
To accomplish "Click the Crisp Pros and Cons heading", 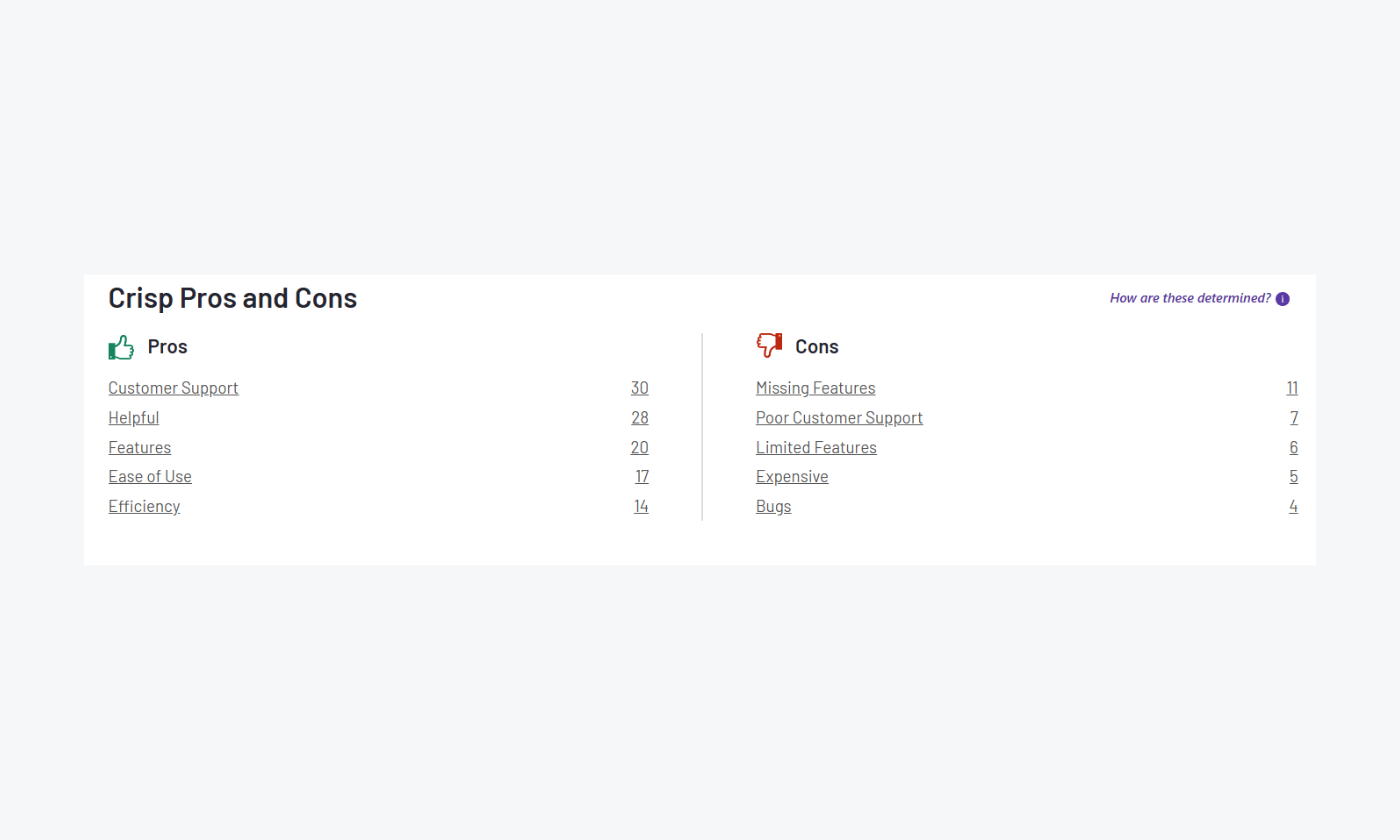I will click(232, 298).
